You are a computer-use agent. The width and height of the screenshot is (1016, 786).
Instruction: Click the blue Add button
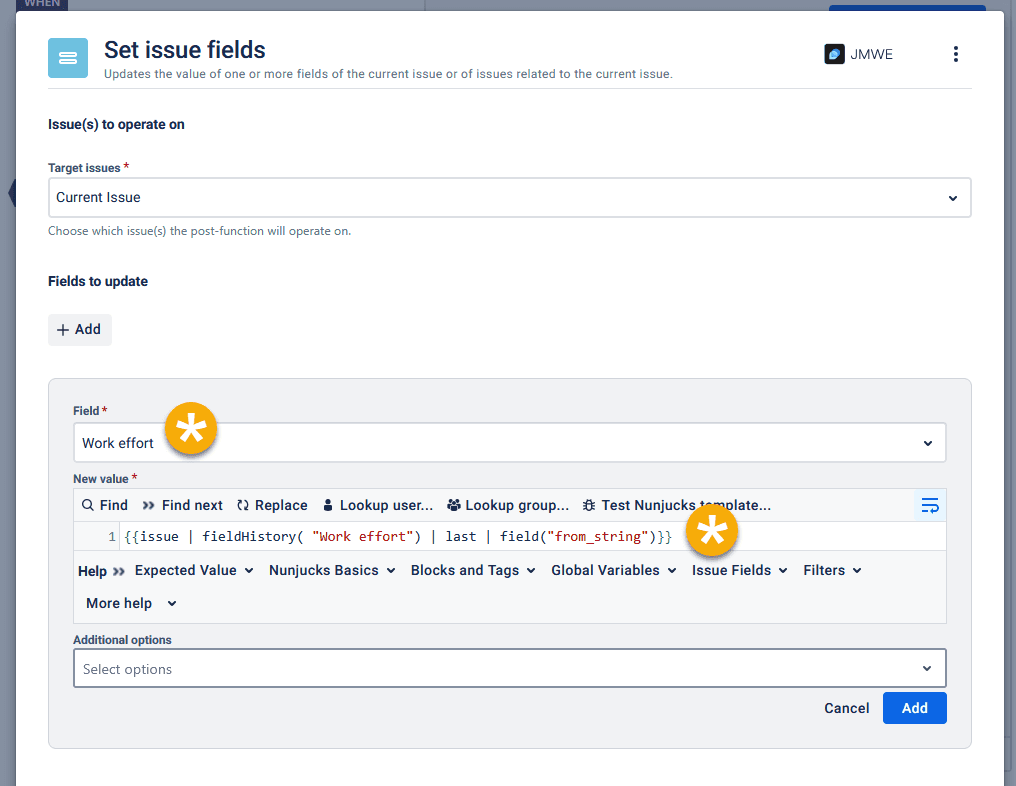pyautogui.click(x=914, y=708)
